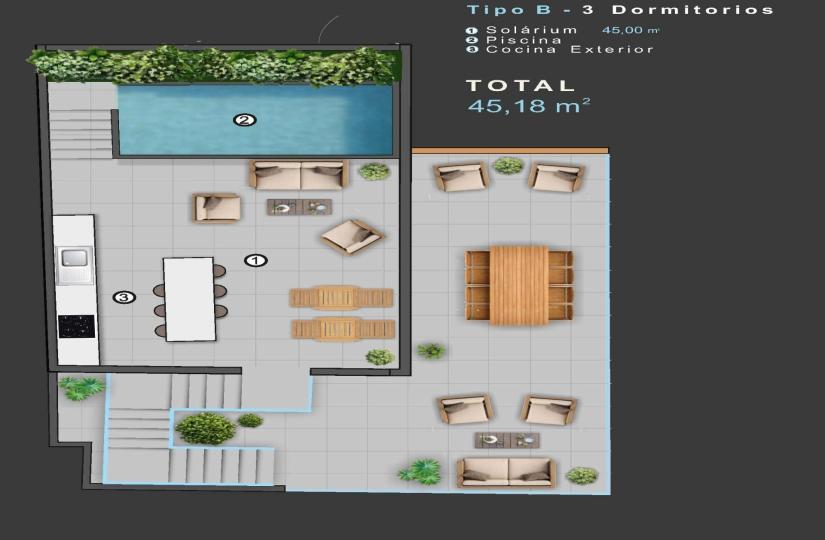Image resolution: width=825 pixels, height=540 pixels.
Task: Select the large wooden dining table
Action: pos(519,286)
